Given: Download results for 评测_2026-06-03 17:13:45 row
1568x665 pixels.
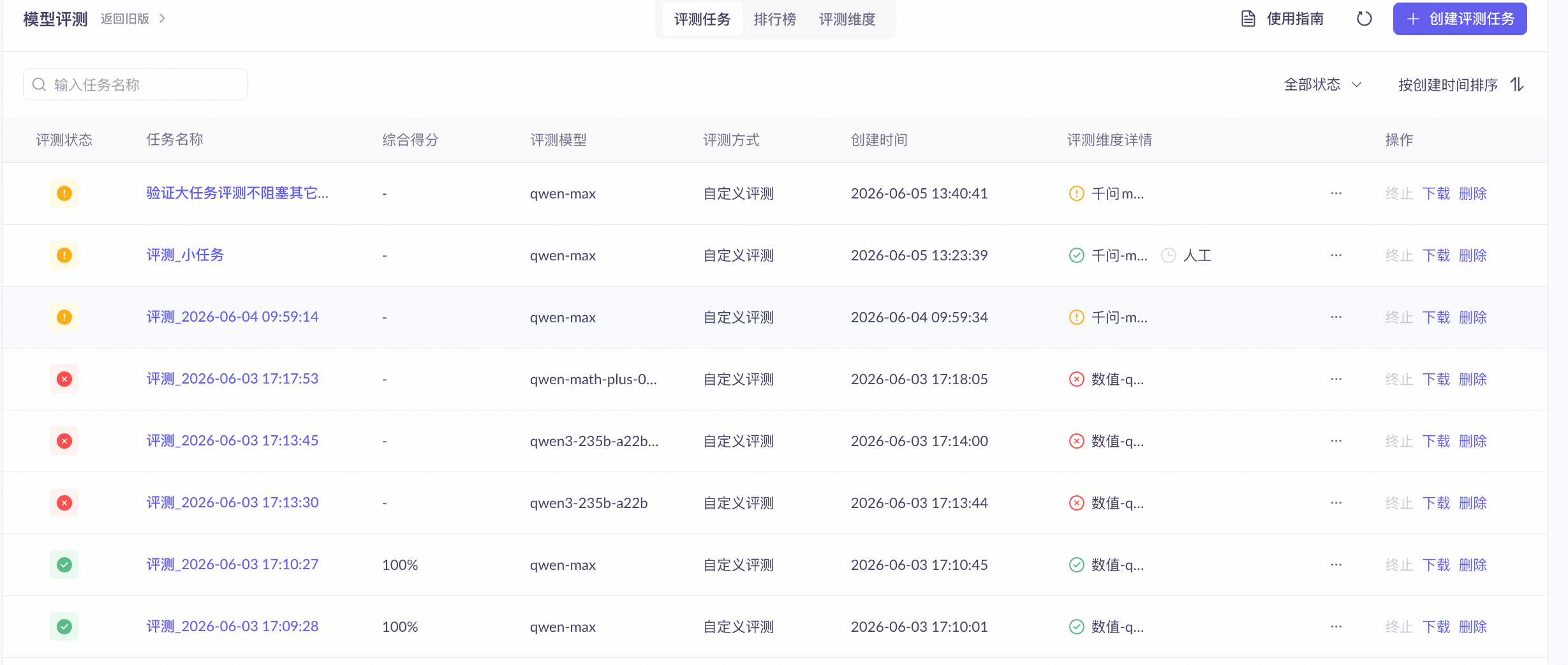Looking at the screenshot, I should tap(1436, 441).
